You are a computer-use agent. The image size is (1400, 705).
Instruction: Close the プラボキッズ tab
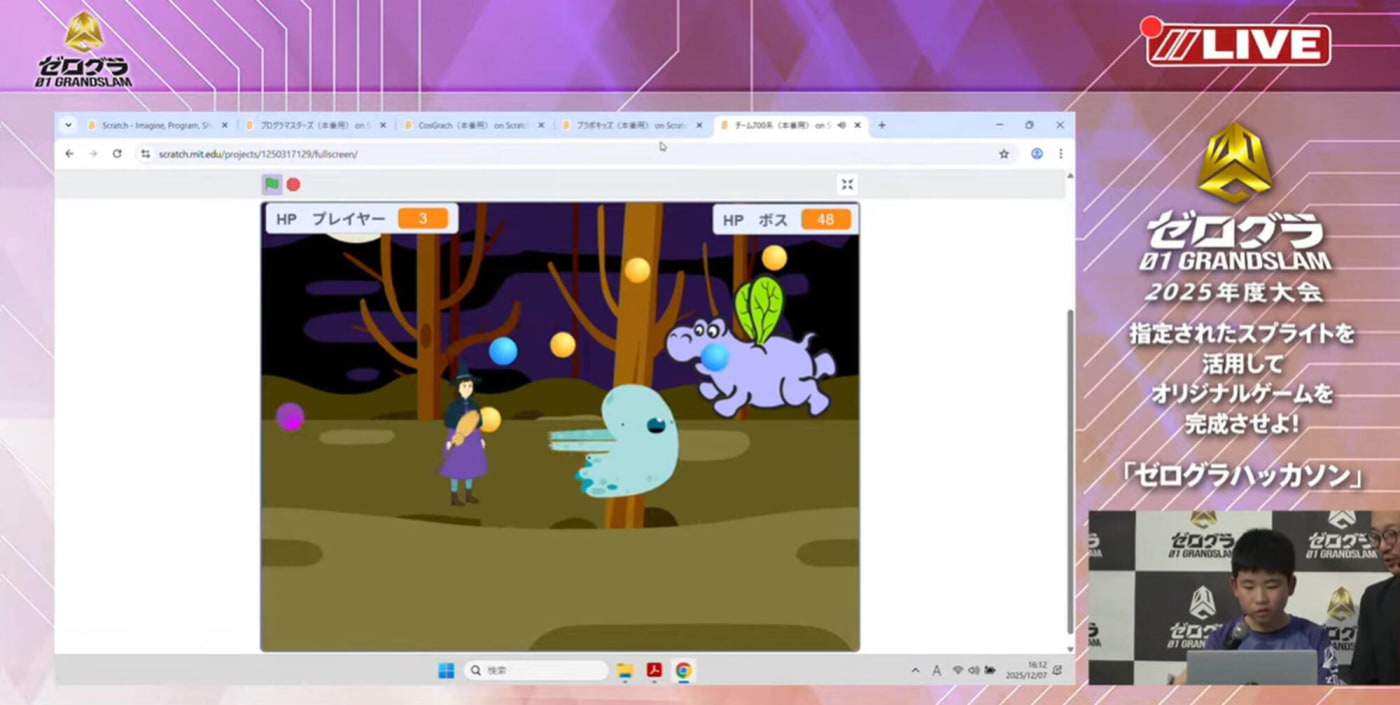tap(699, 125)
